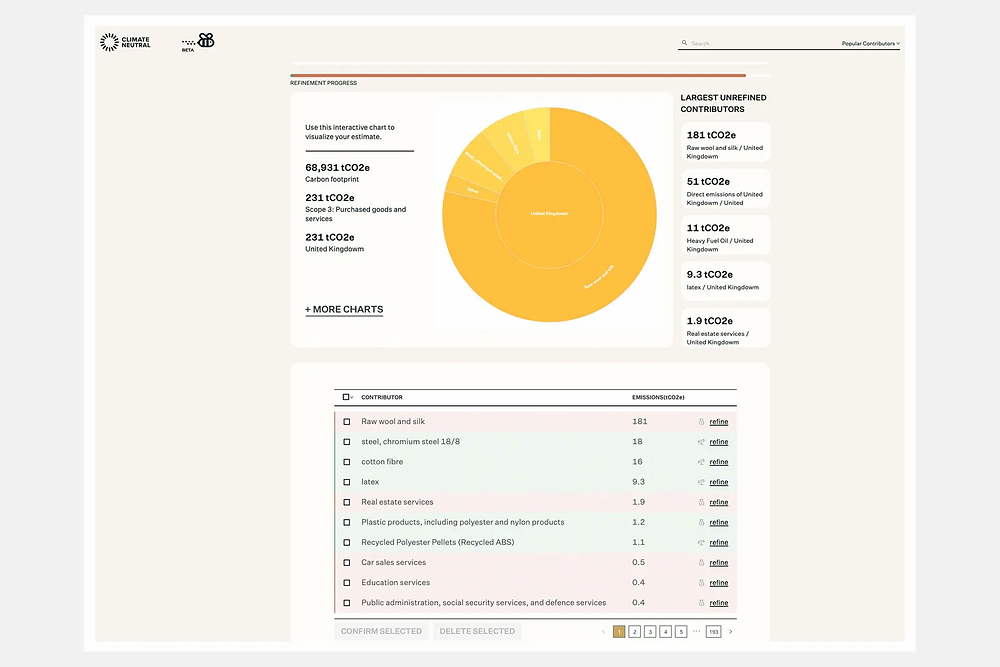Go to page 2

[635, 632]
